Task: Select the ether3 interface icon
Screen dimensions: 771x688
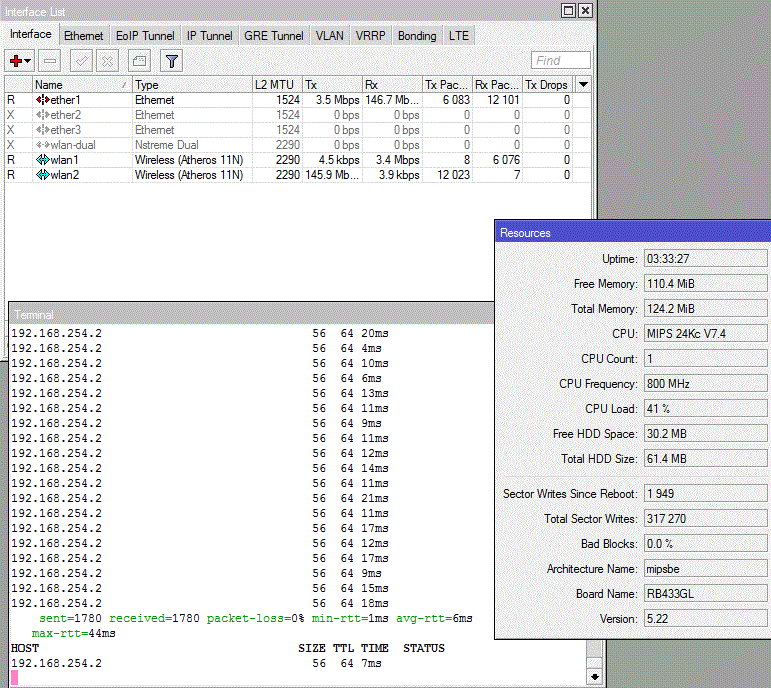Action: 43,130
